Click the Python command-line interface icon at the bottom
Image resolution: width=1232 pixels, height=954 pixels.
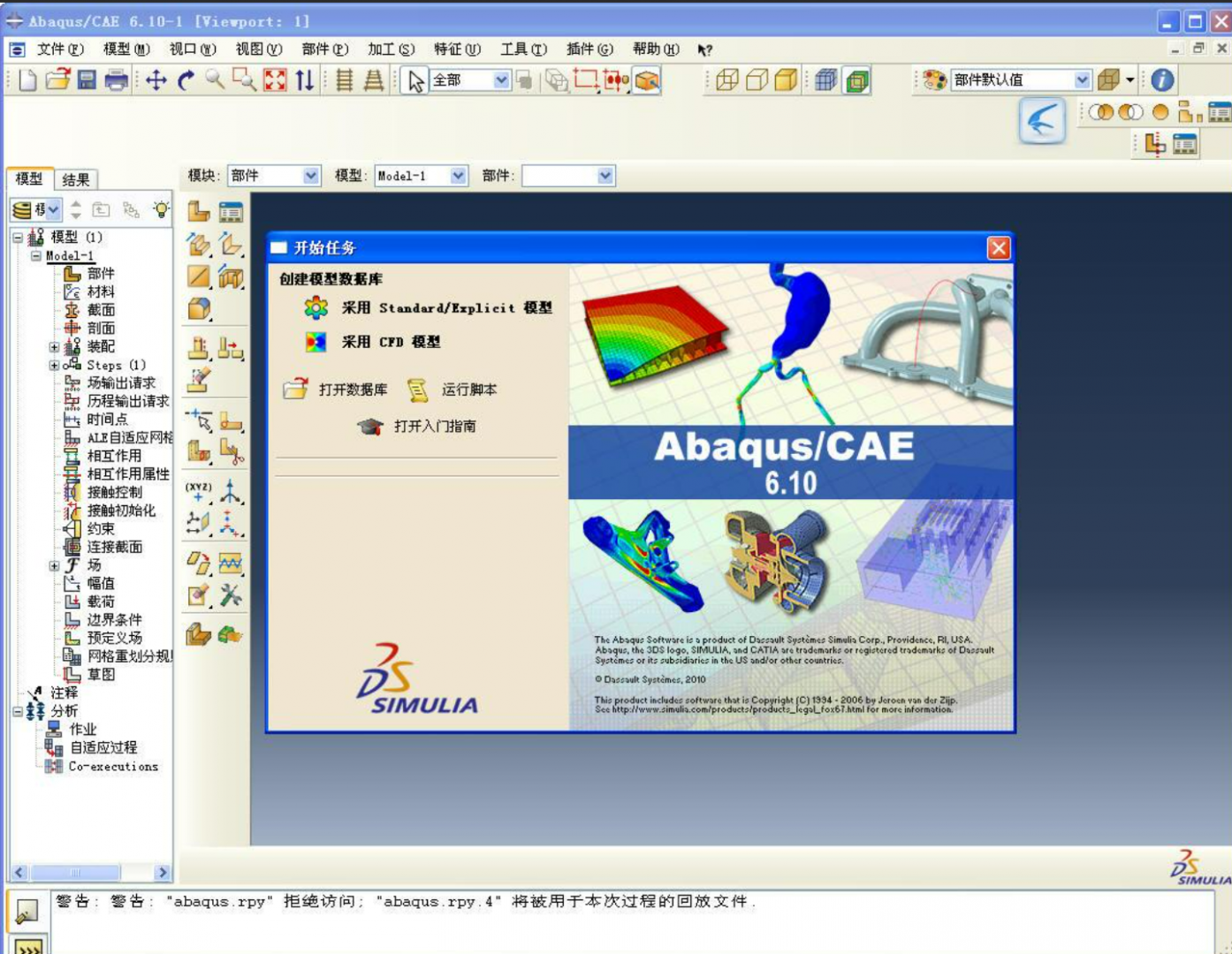(x=28, y=946)
